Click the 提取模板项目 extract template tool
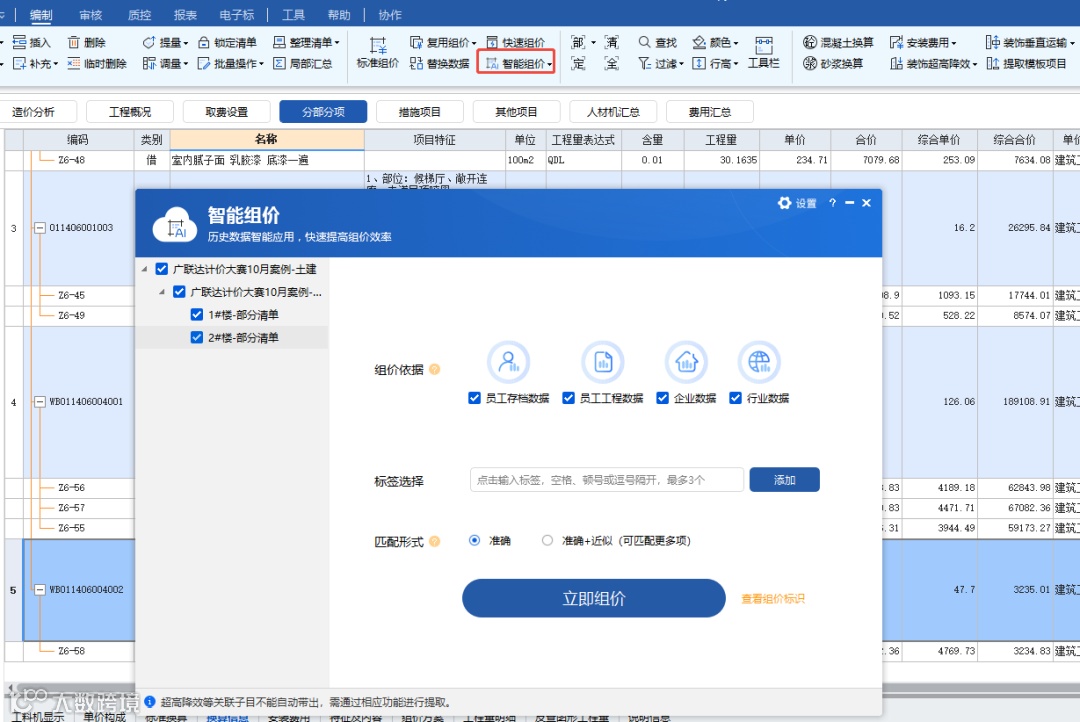 [1027, 63]
